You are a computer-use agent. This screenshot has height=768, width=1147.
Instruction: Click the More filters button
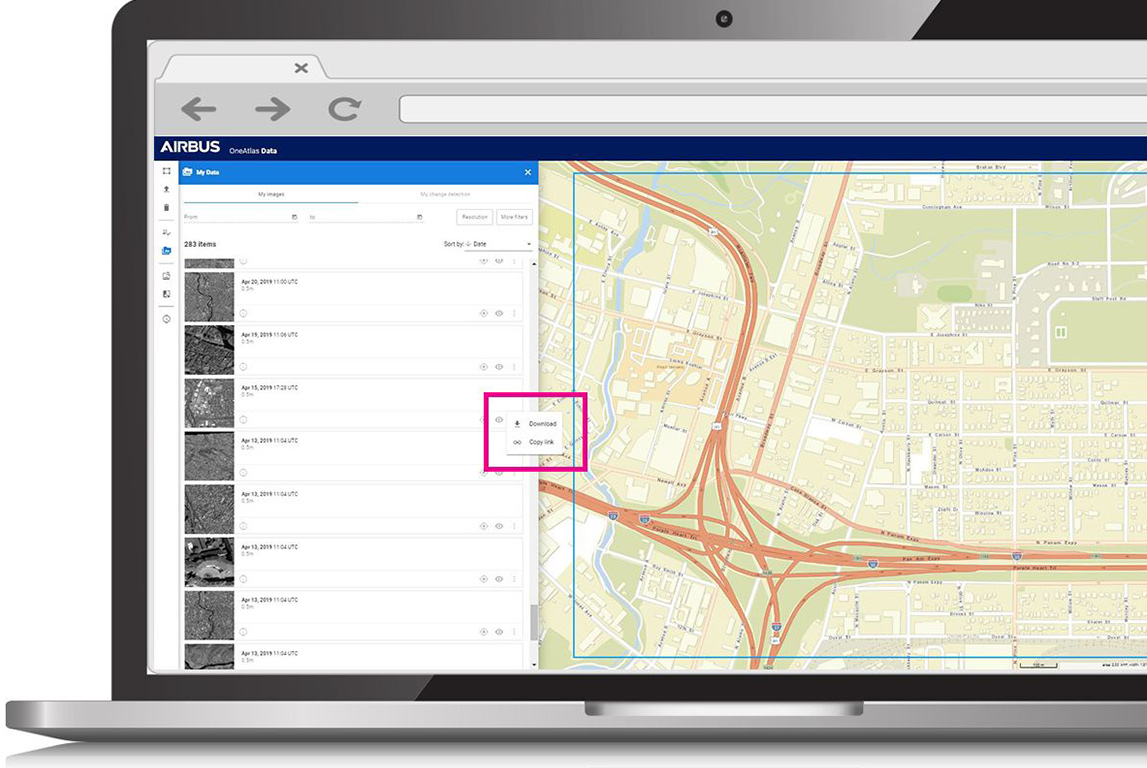coord(514,217)
